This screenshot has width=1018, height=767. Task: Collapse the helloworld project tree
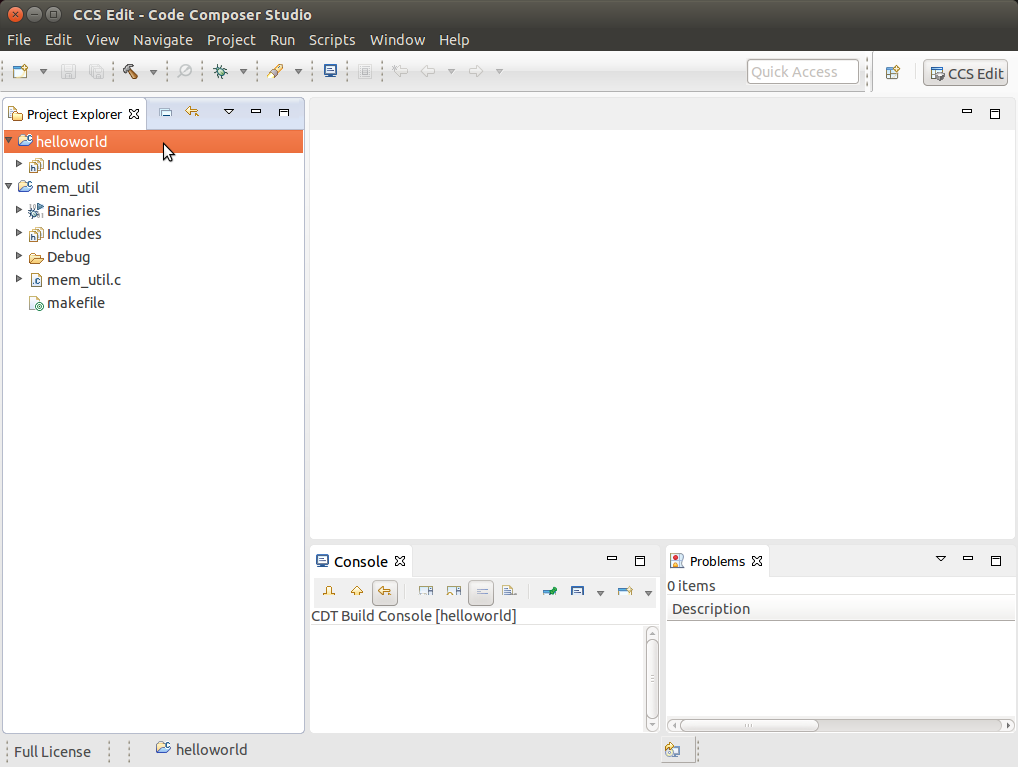tap(9, 142)
